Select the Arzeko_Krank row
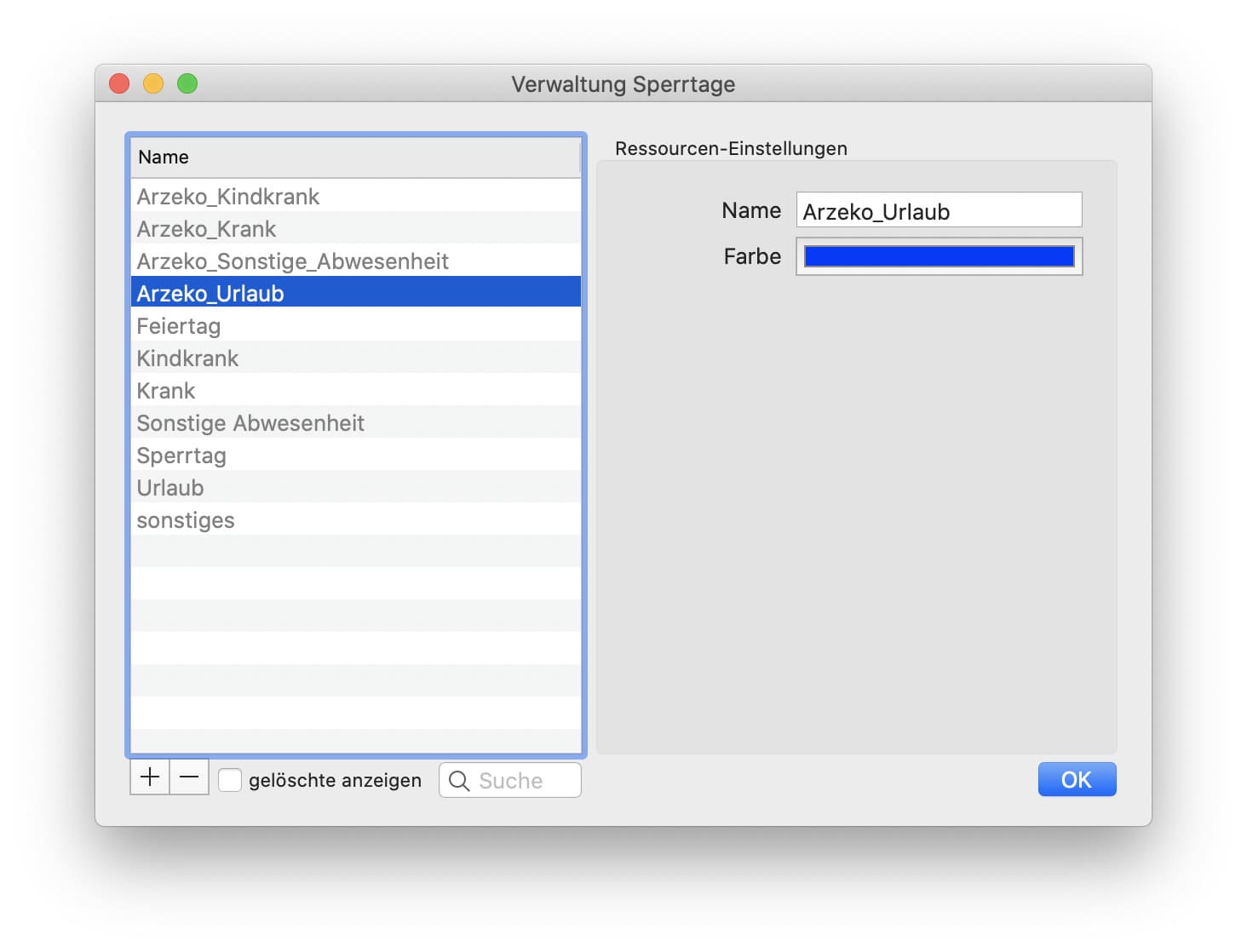 355,228
